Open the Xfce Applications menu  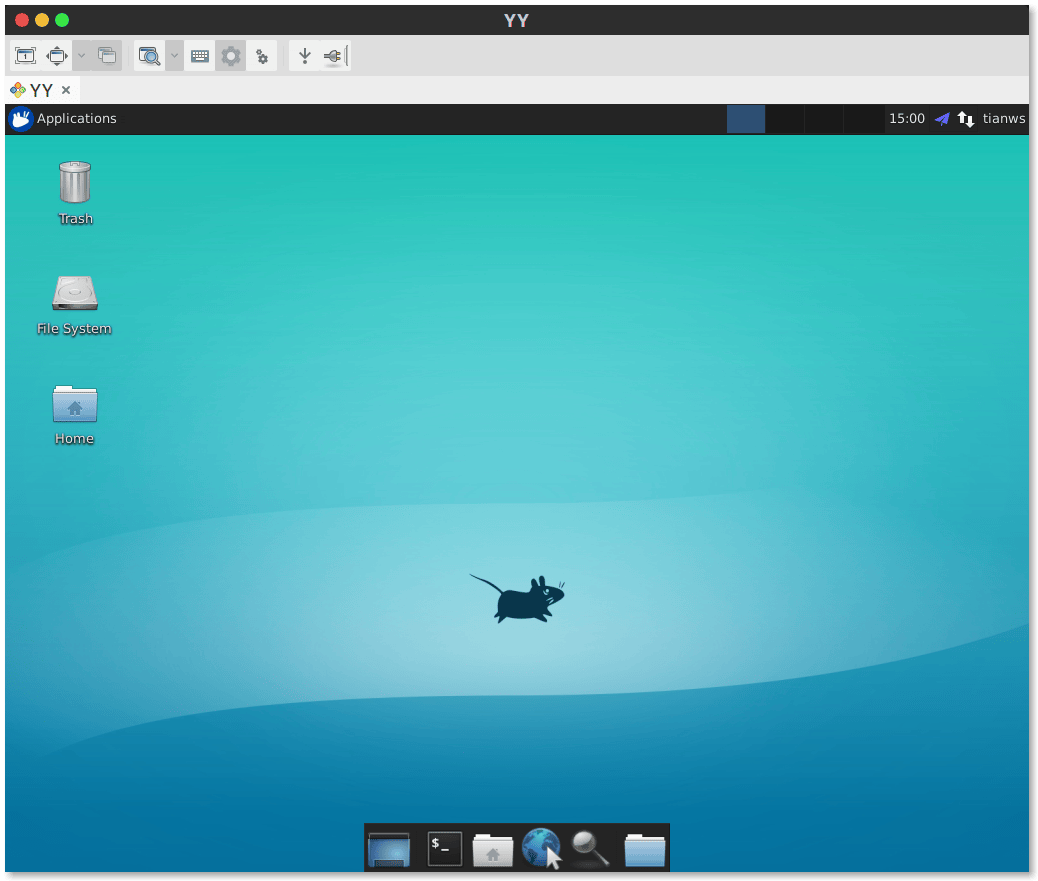[x=63, y=119]
